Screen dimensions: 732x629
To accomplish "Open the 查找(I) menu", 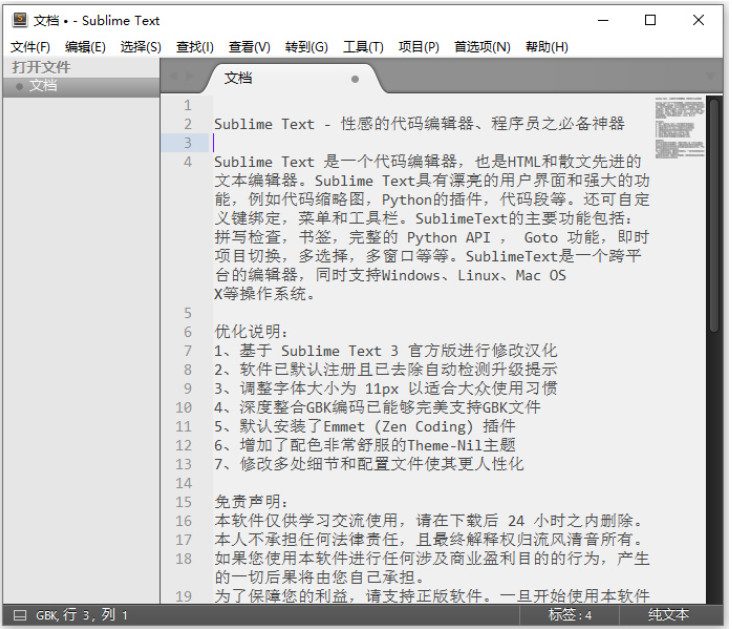I will pos(195,47).
